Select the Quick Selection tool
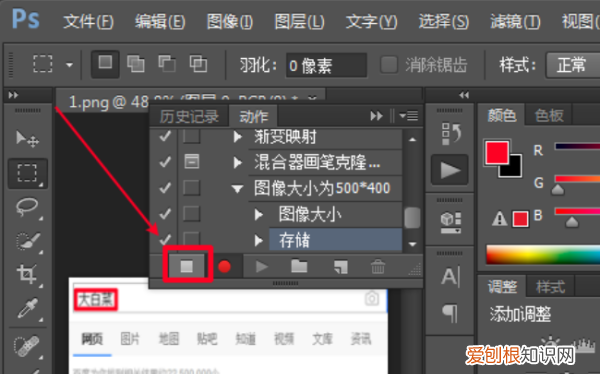 (x=27, y=241)
